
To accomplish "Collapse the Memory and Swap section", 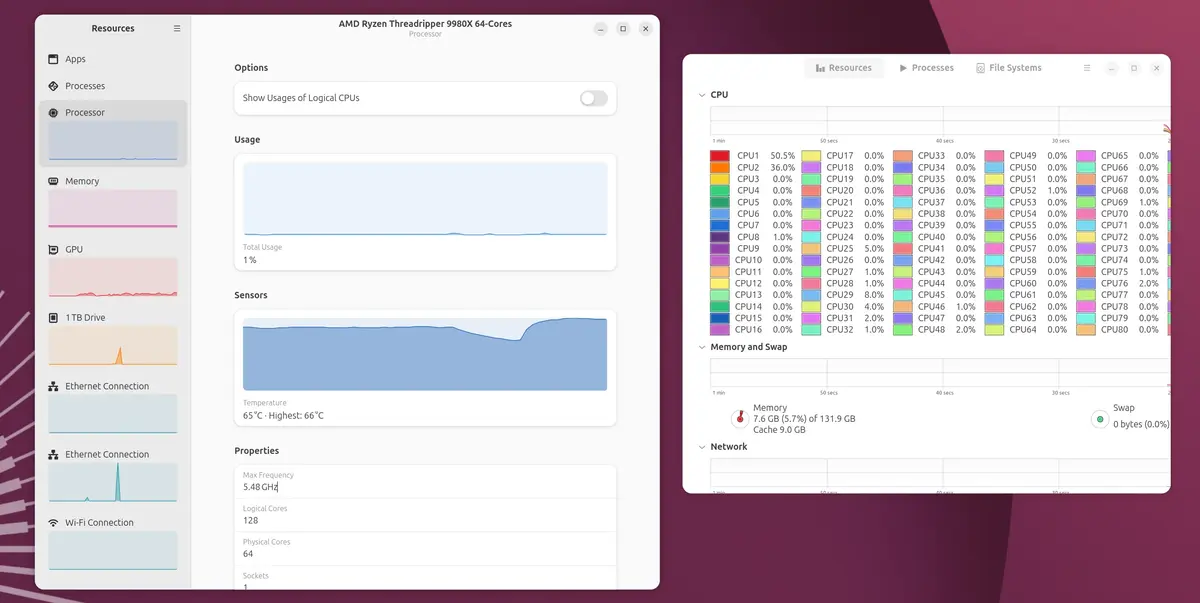I will point(701,347).
